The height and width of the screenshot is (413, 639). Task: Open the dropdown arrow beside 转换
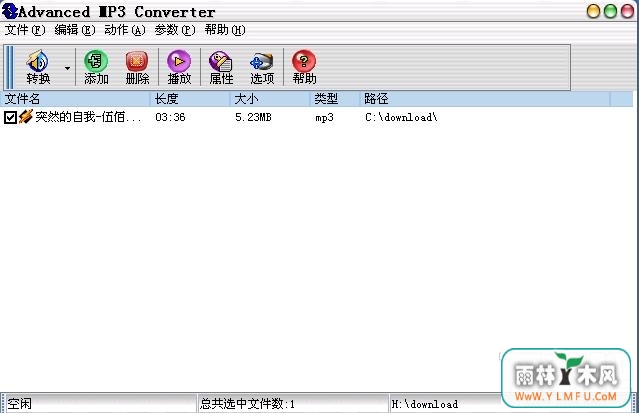[x=67, y=68]
